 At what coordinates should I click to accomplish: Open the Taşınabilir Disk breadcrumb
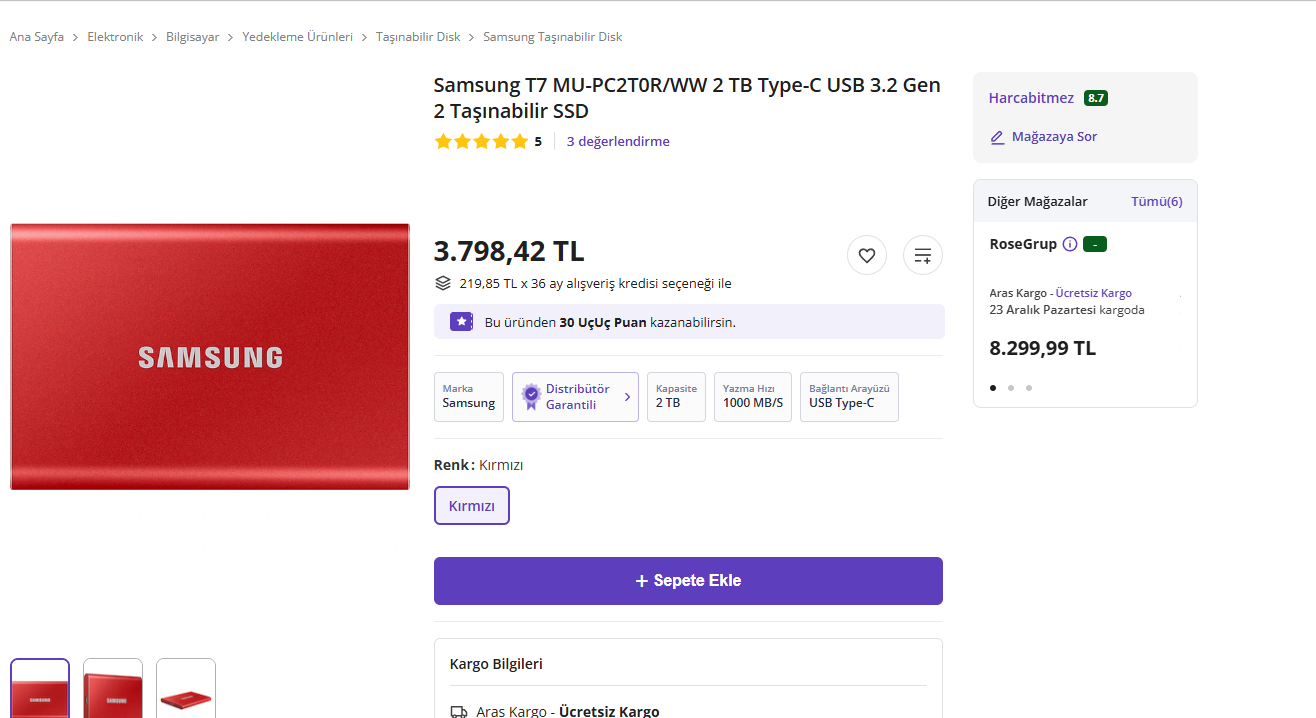[x=418, y=37]
